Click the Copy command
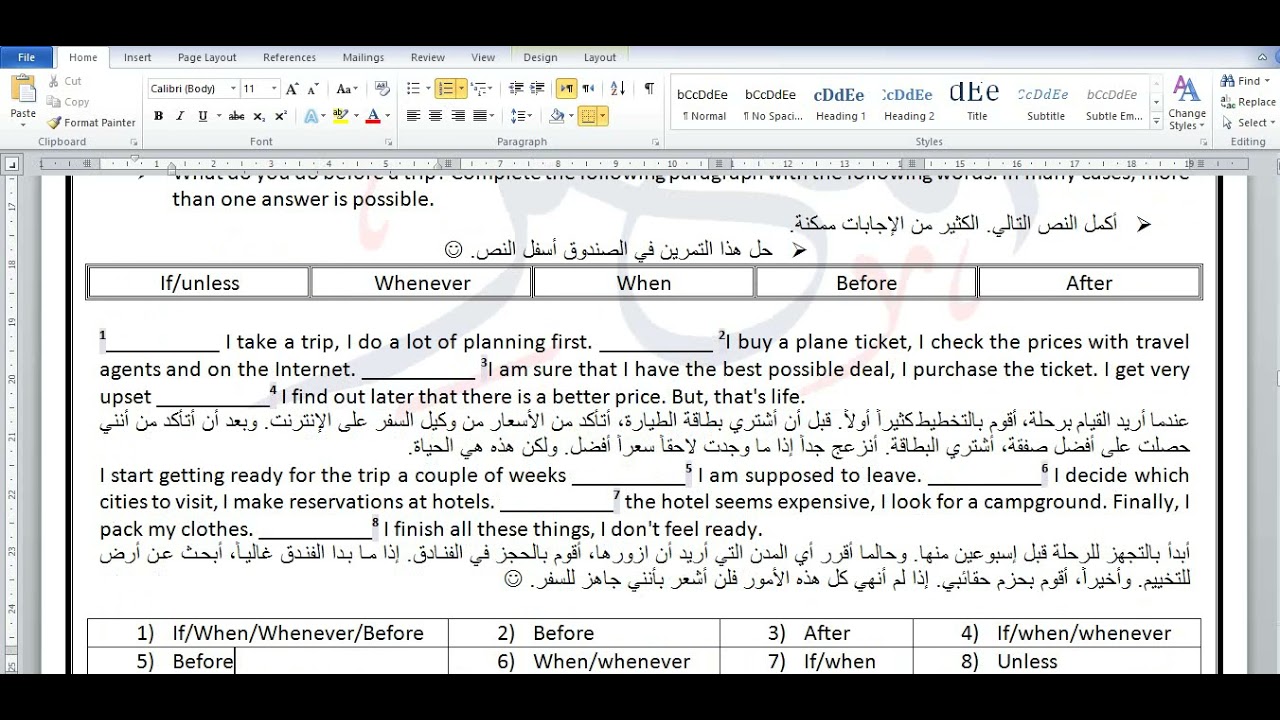1280x720 pixels. tap(68, 102)
